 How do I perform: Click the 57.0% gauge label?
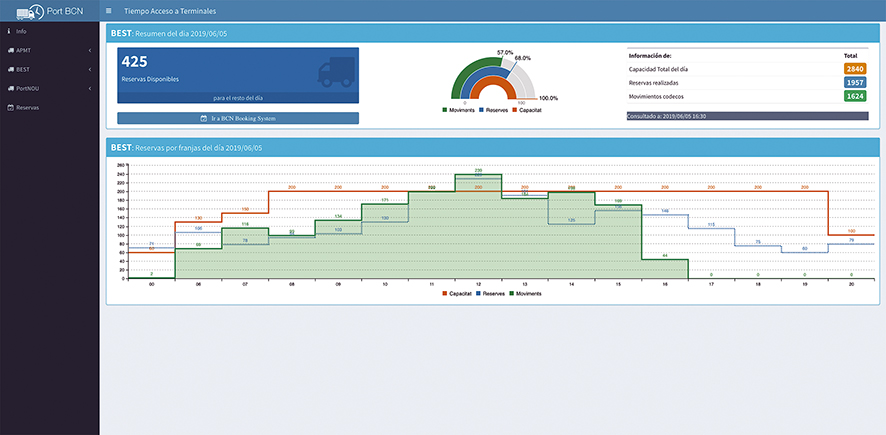tap(505, 53)
